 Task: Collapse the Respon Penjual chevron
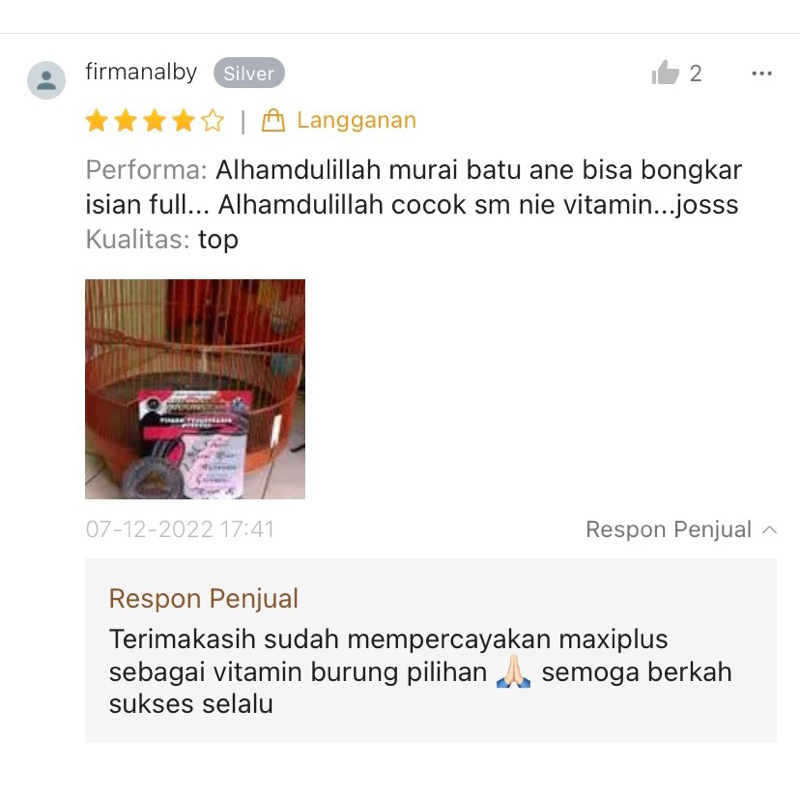coord(769,530)
